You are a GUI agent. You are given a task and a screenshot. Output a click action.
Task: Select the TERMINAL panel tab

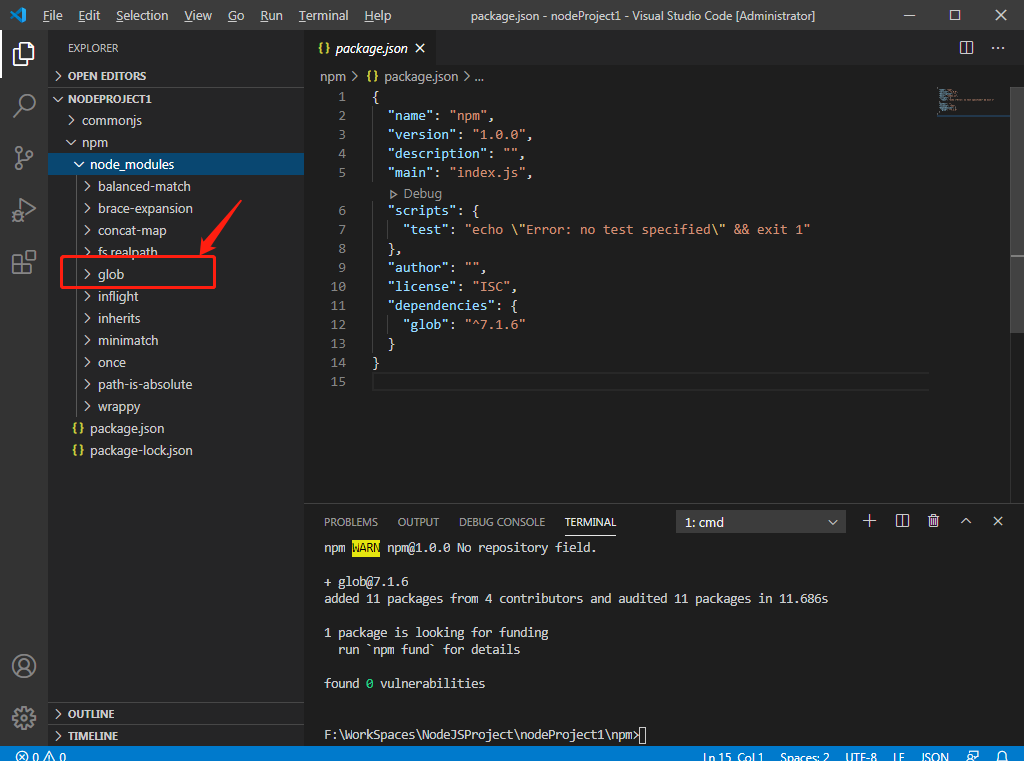pos(590,522)
